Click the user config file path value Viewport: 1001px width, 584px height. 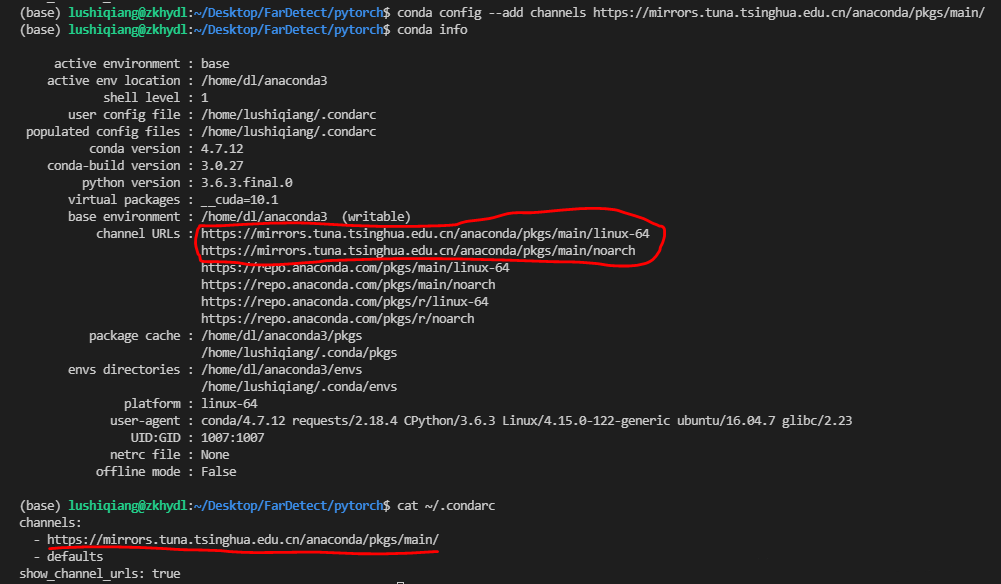coord(288,115)
